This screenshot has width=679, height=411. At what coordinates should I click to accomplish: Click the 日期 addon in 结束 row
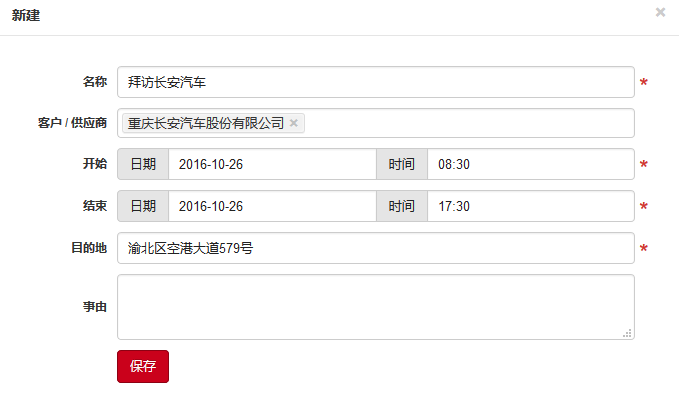point(143,207)
